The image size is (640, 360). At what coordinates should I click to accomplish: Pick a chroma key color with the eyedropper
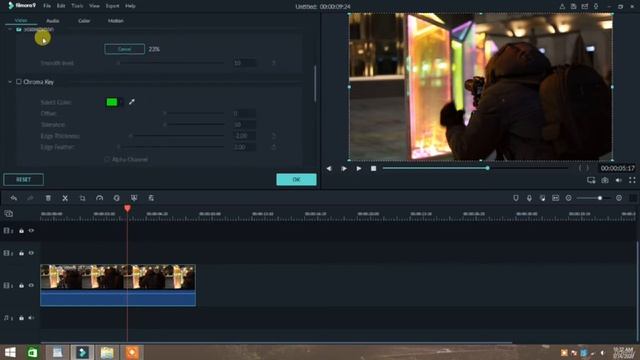tap(131, 102)
